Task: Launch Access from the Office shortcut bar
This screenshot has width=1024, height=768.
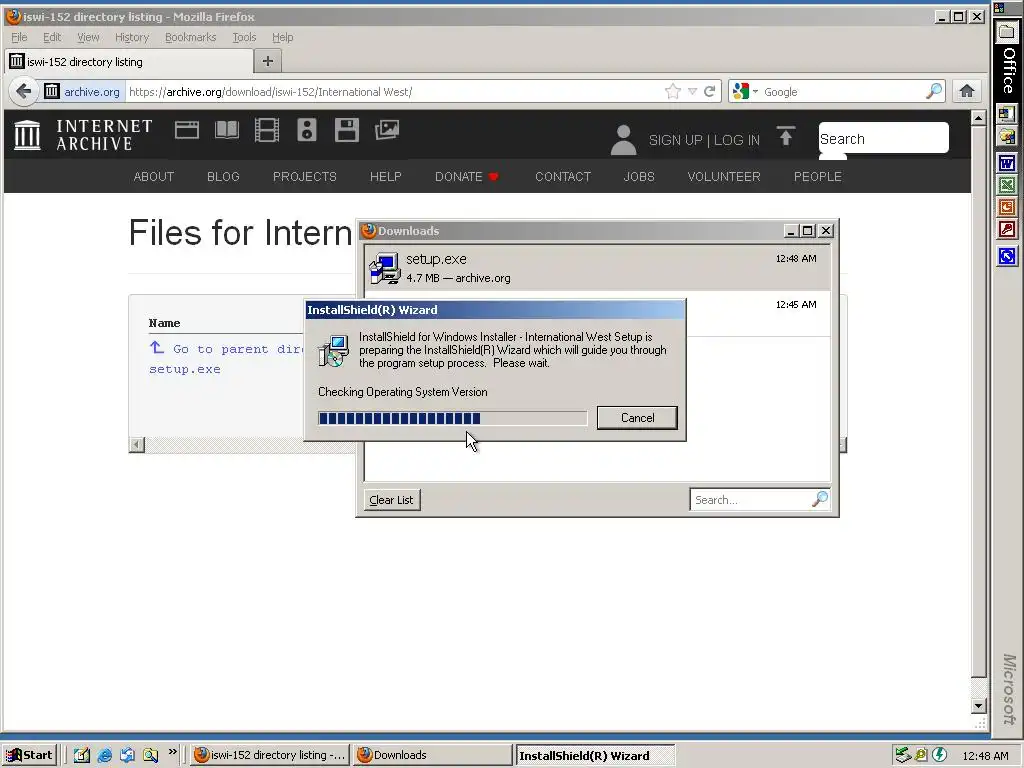Action: [x=1006, y=230]
